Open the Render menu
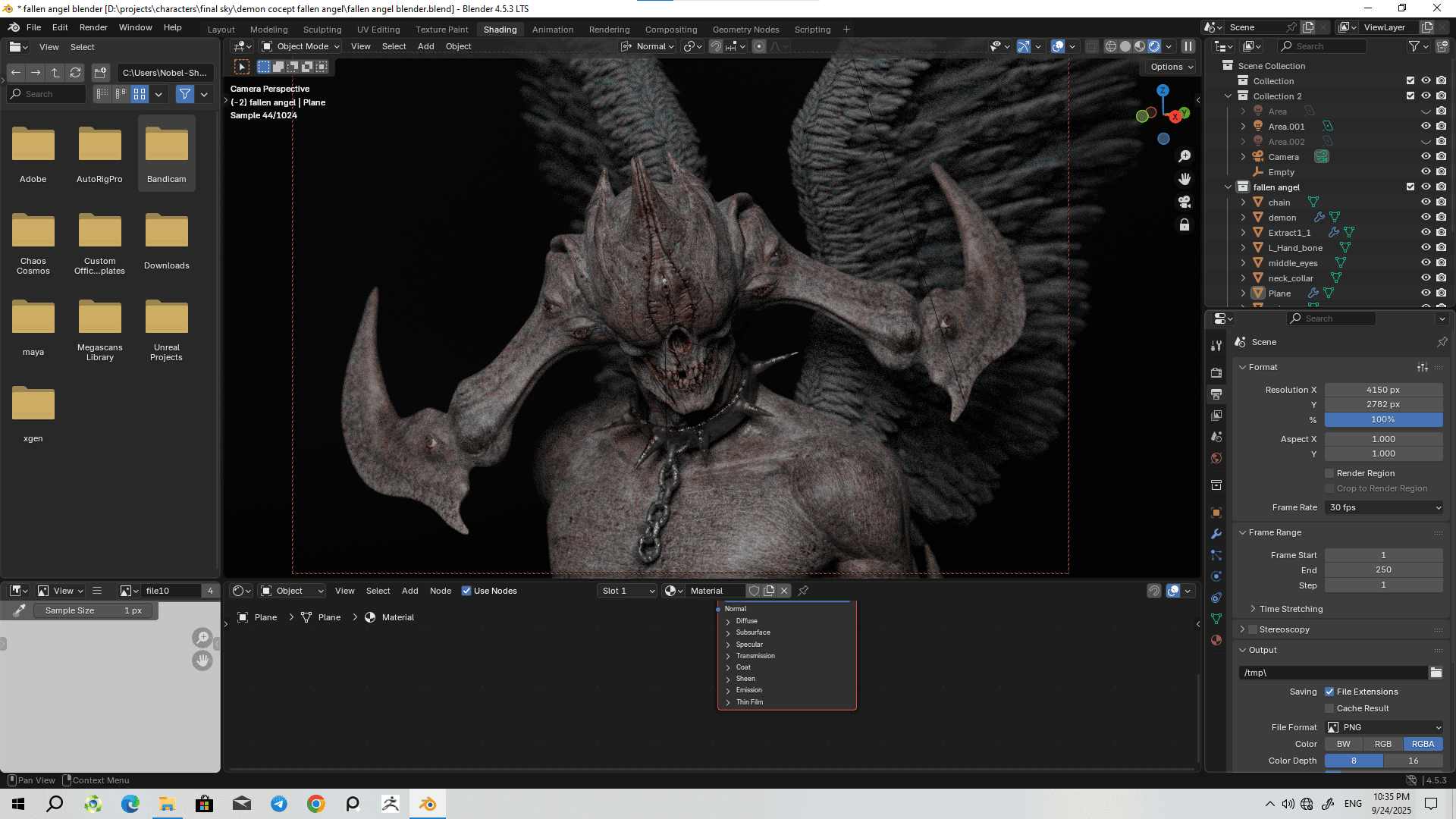 [93, 27]
